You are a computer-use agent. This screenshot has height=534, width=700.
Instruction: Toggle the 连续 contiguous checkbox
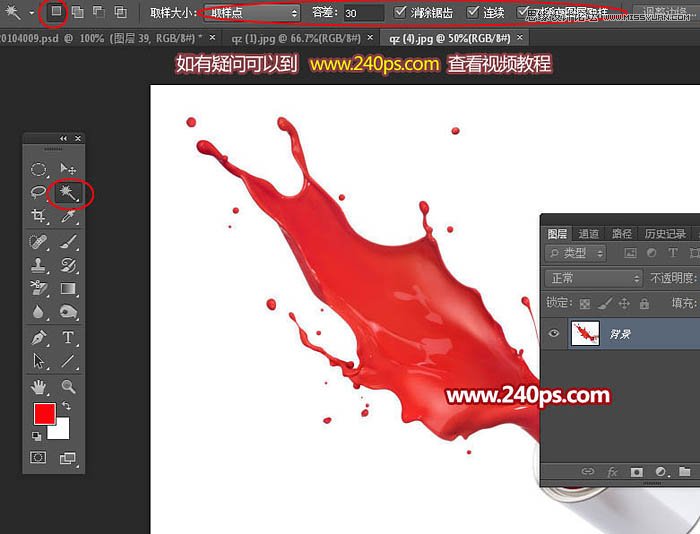(472, 12)
